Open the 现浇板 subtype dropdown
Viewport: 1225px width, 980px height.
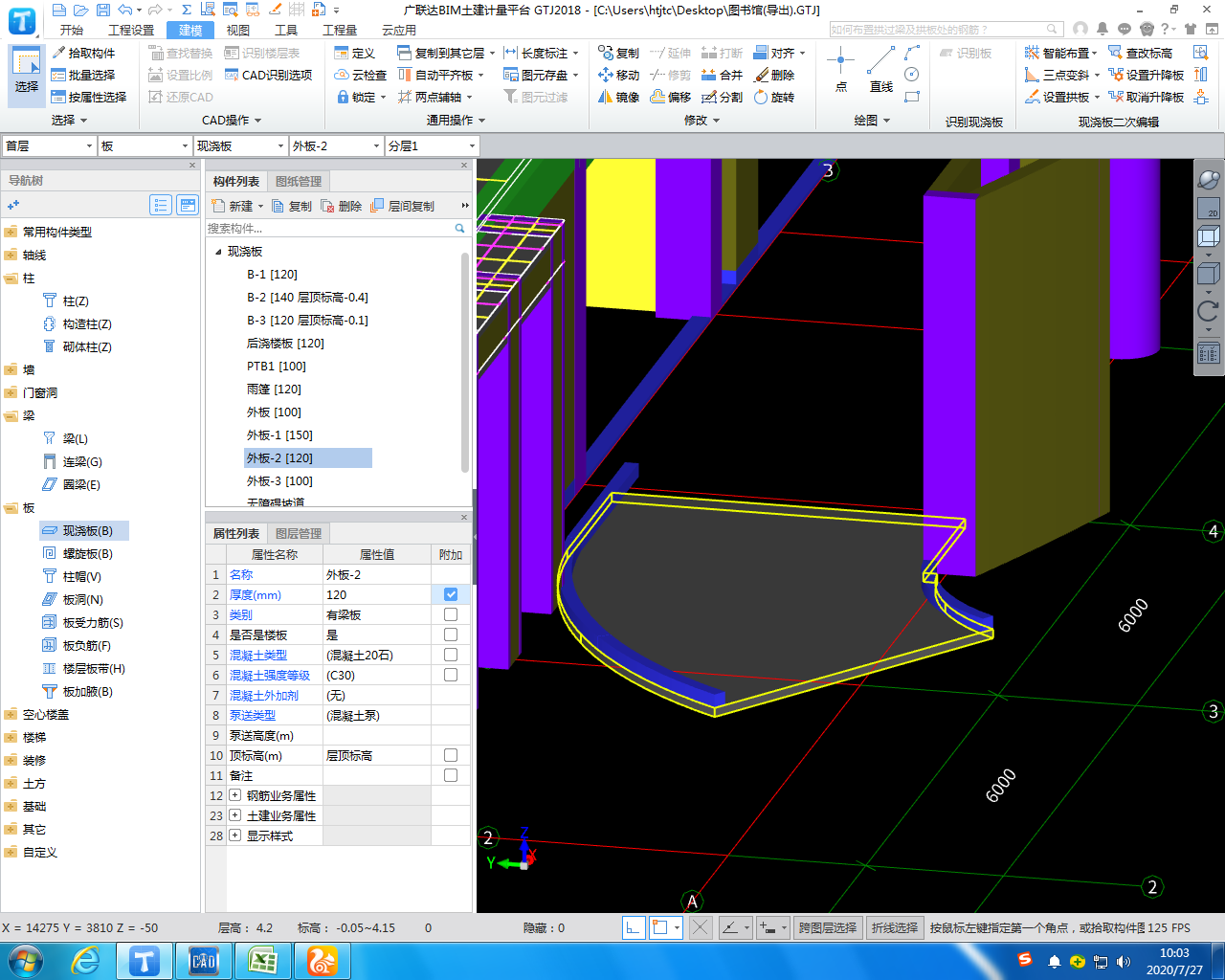[x=240, y=145]
